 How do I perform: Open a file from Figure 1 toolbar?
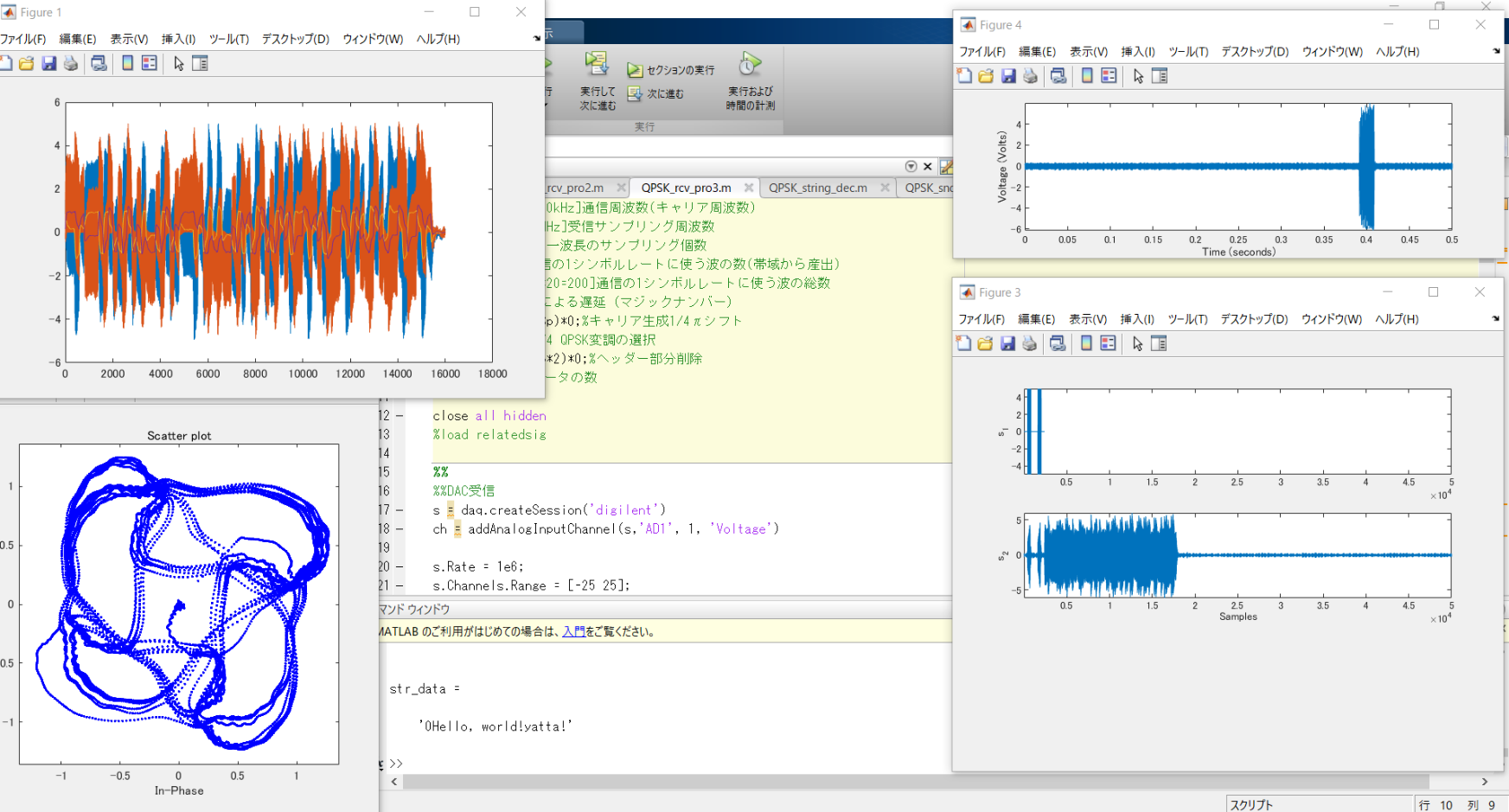(x=27, y=63)
